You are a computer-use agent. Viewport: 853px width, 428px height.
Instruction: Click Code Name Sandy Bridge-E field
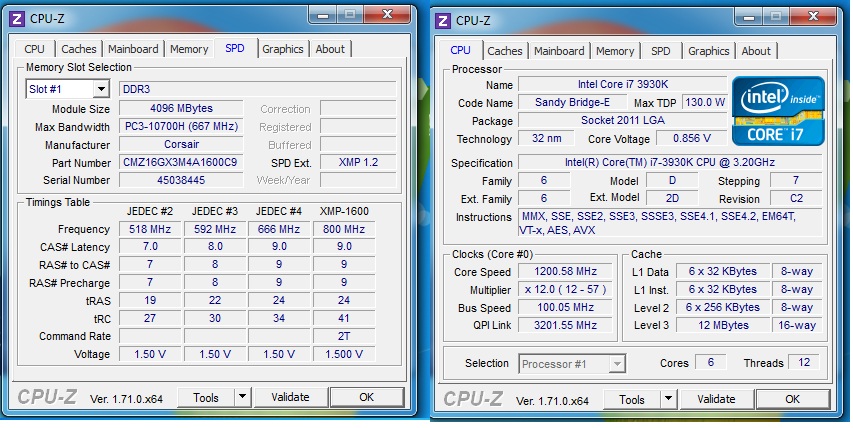(572, 102)
